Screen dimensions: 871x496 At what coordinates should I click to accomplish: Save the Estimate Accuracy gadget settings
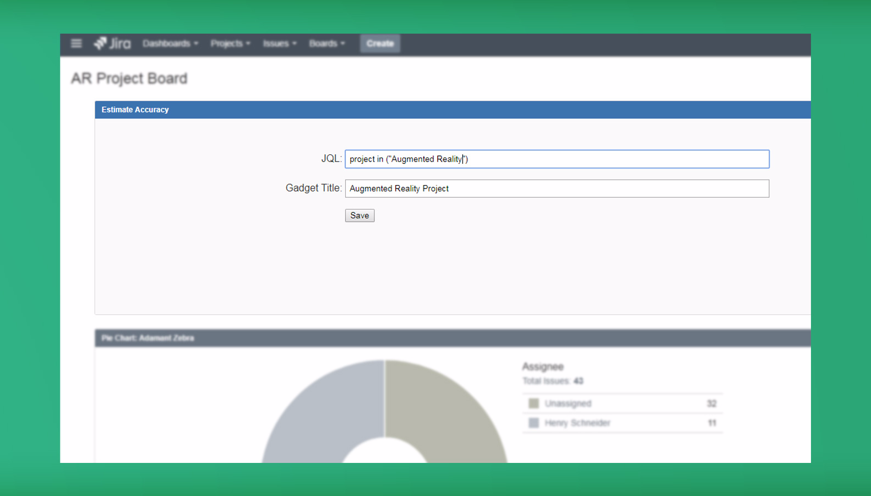[x=359, y=216]
